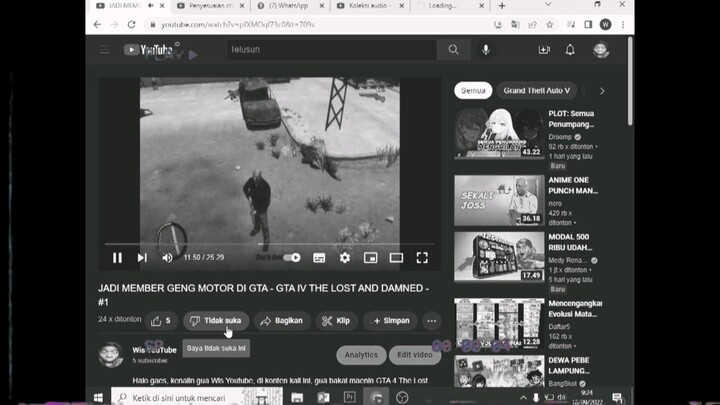Open a new browser tab
This screenshot has height=405, width=720.
502,6
